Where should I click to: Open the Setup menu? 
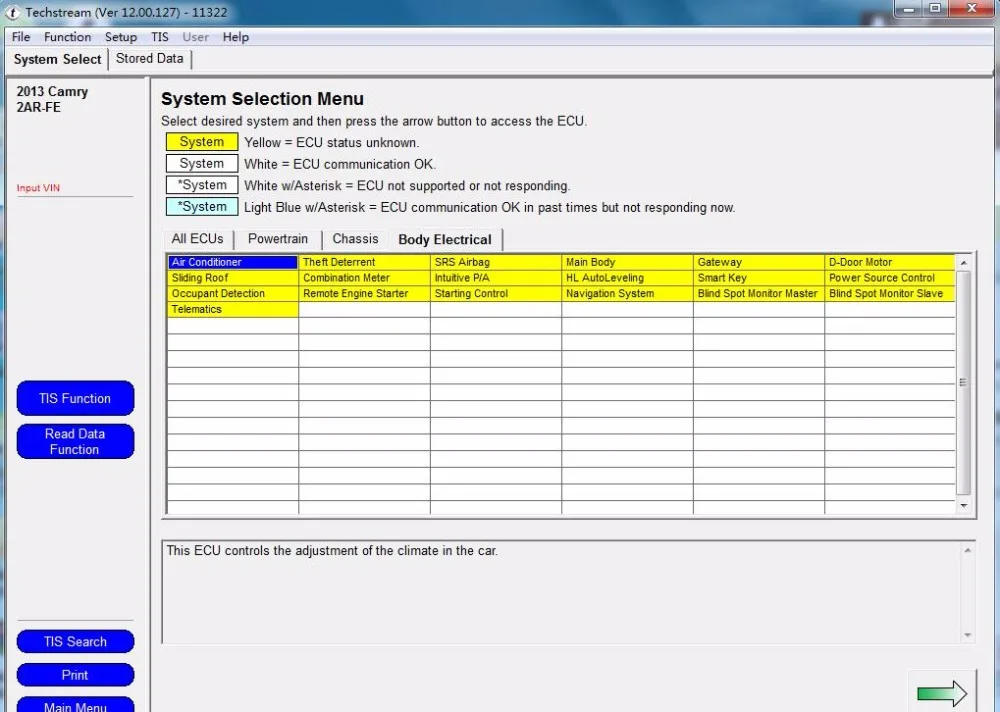pyautogui.click(x=121, y=37)
